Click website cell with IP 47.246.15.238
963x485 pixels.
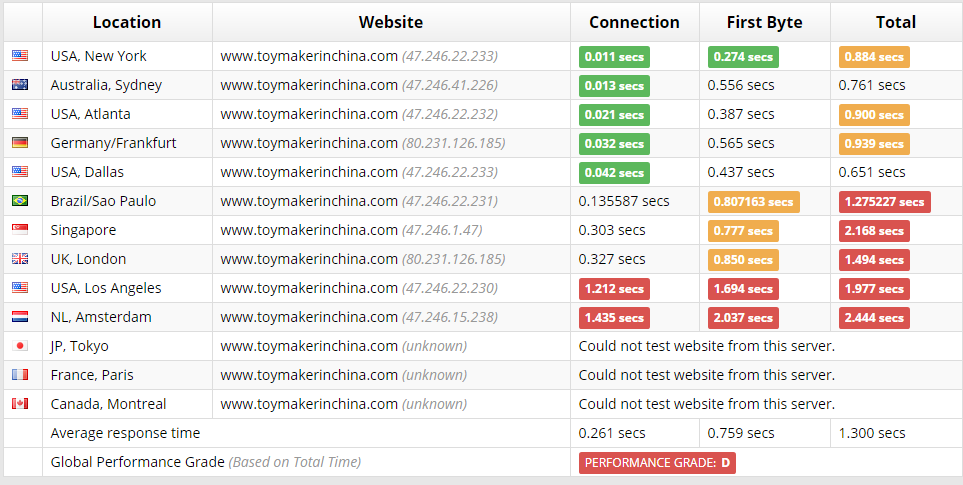[x=391, y=317]
